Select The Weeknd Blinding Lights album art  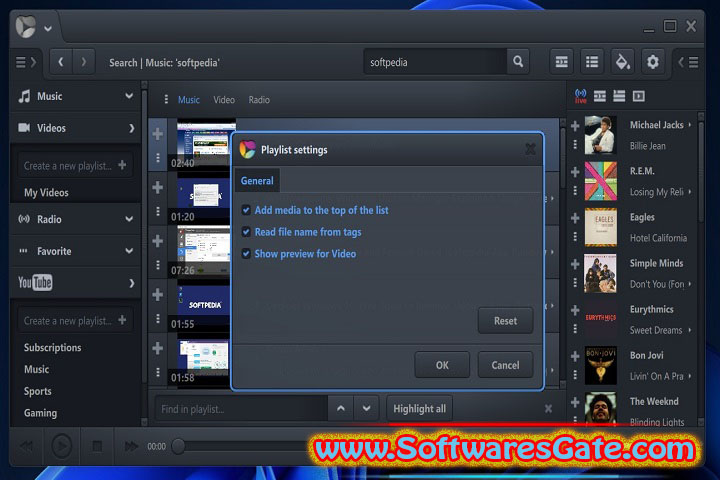click(x=601, y=408)
